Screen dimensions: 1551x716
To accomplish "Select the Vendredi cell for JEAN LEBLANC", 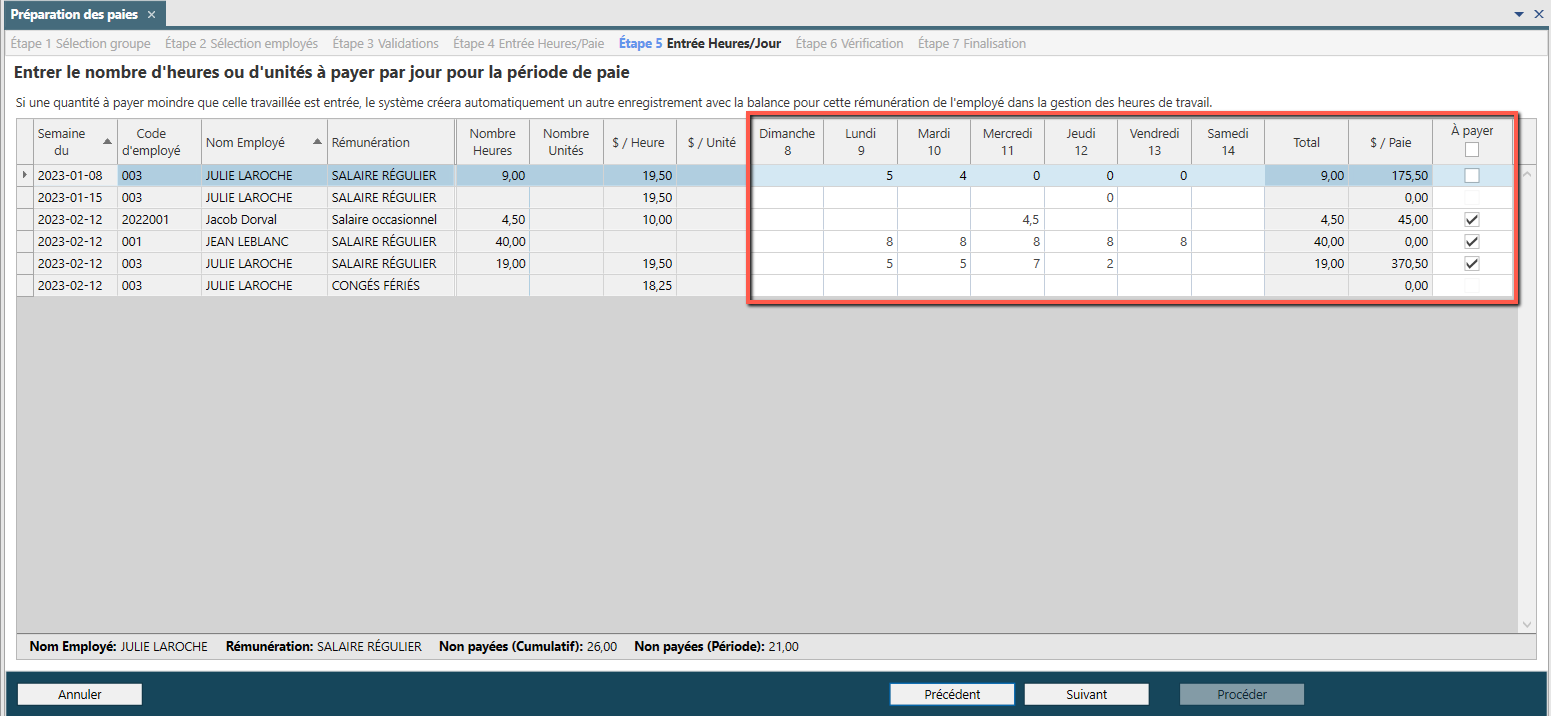I will (x=1154, y=242).
